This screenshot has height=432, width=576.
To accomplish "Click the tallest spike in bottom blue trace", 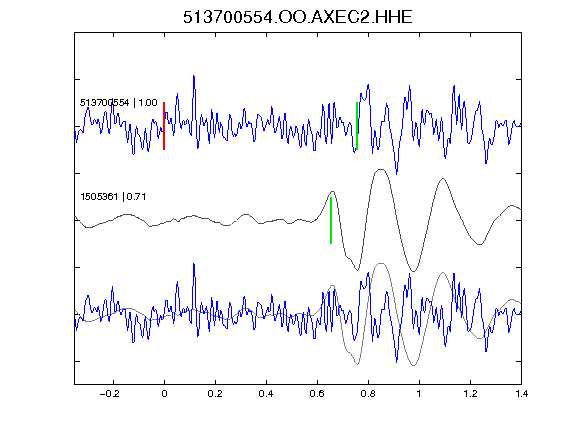I will pyautogui.click(x=194, y=265).
